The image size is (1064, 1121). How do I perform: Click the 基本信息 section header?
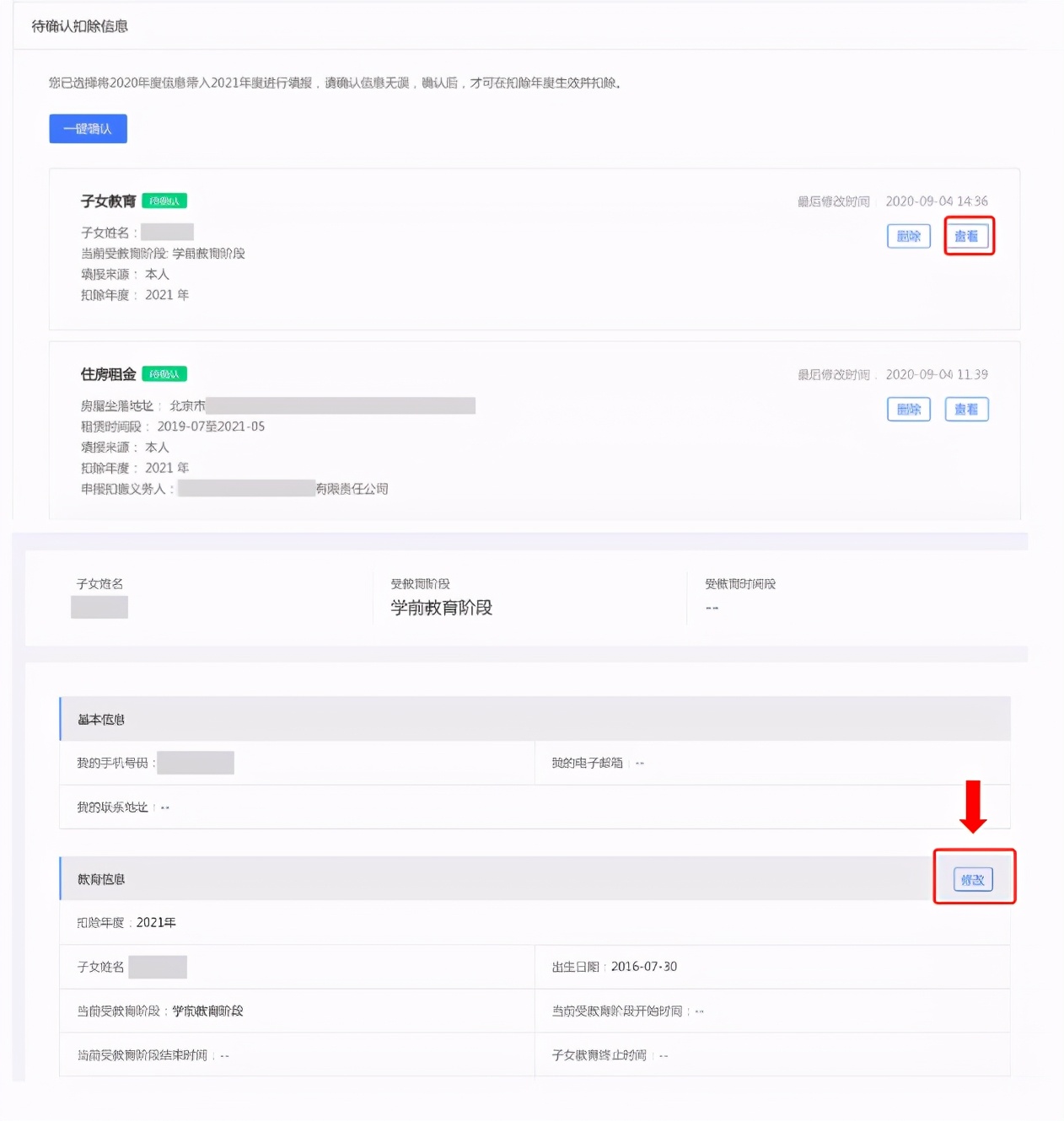click(x=101, y=720)
